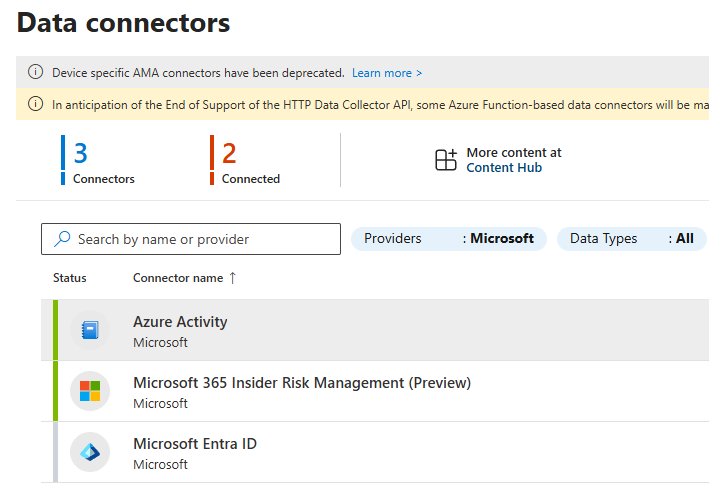The width and height of the screenshot is (709, 501).
Task: Focus the Search by name or provider field
Action: pos(191,239)
